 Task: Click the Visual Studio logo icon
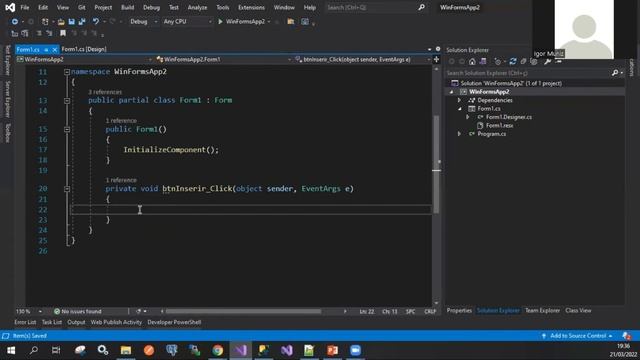click(x=10, y=7)
